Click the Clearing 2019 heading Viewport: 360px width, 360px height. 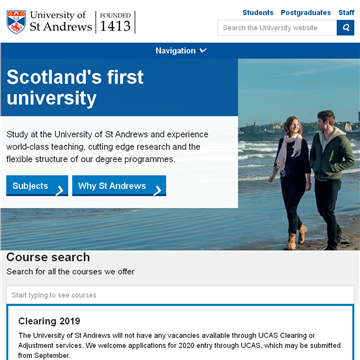click(x=49, y=321)
